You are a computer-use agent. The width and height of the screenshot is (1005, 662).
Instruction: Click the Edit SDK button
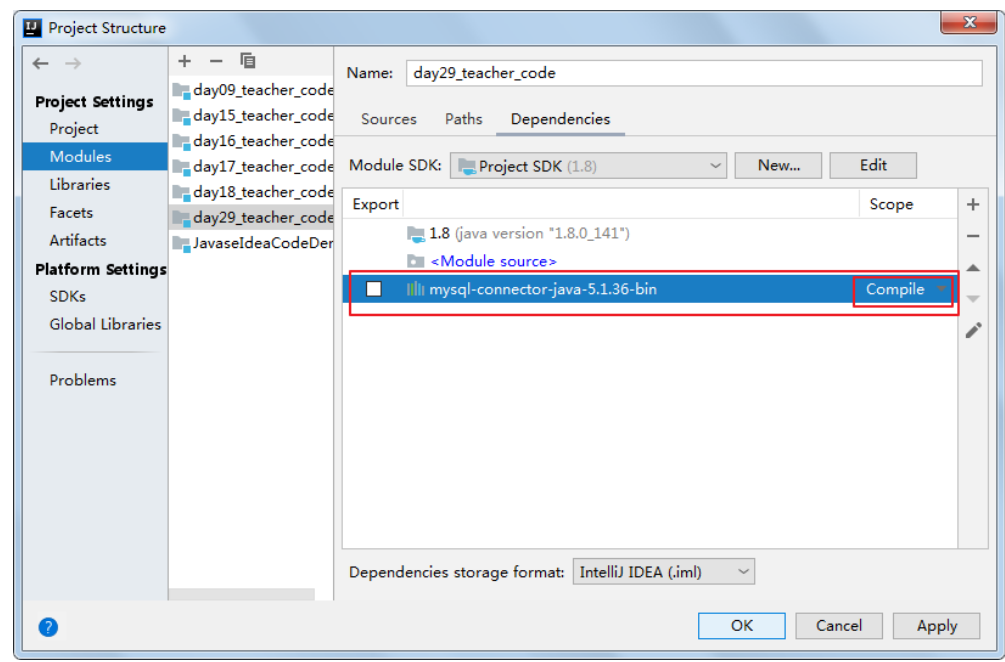click(873, 165)
